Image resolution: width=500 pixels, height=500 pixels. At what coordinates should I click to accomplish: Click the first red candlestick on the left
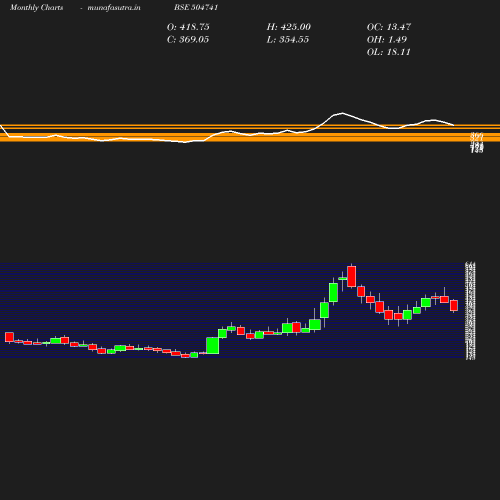9,337
